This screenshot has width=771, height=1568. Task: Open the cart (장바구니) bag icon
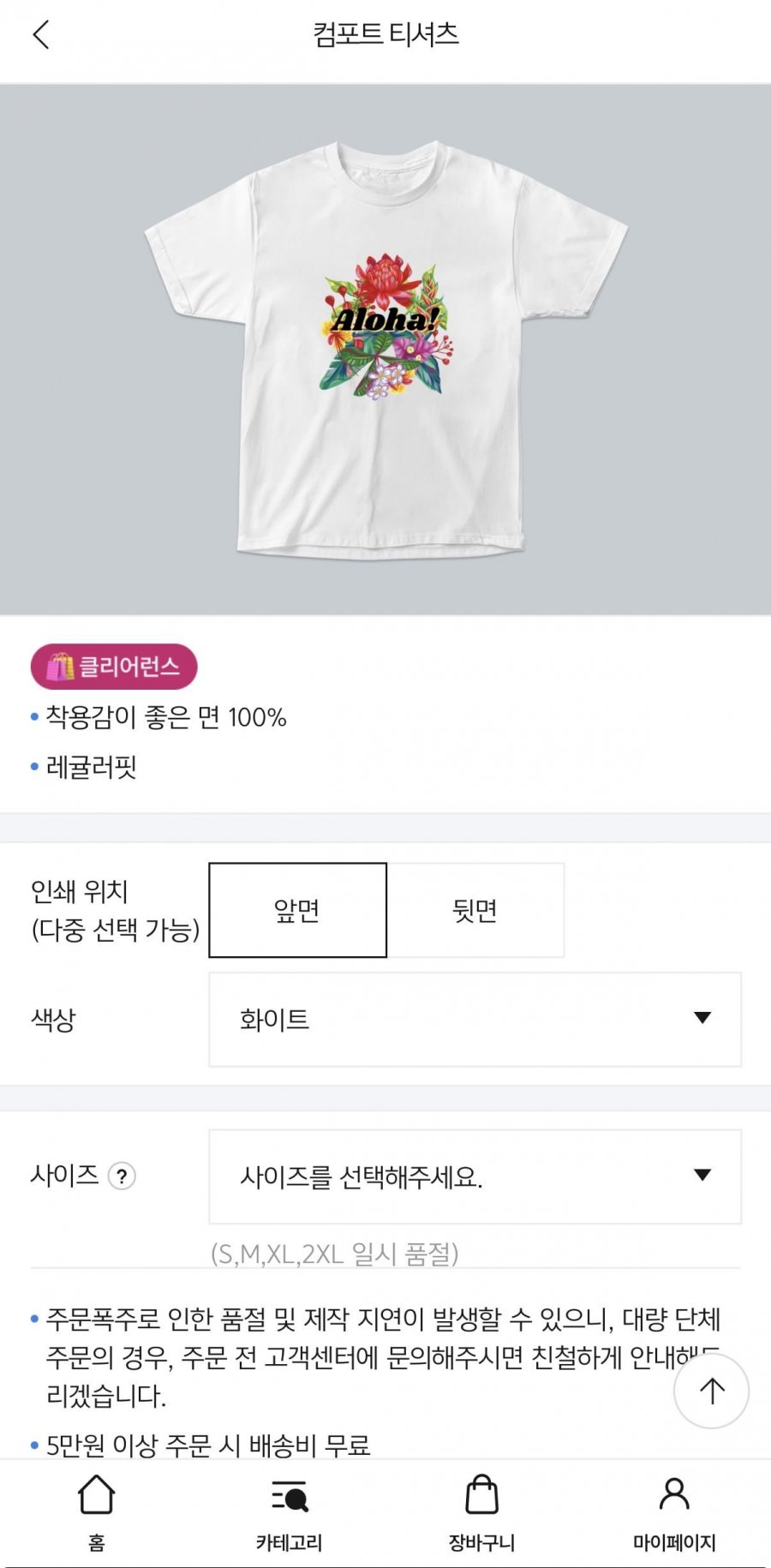(x=481, y=1495)
